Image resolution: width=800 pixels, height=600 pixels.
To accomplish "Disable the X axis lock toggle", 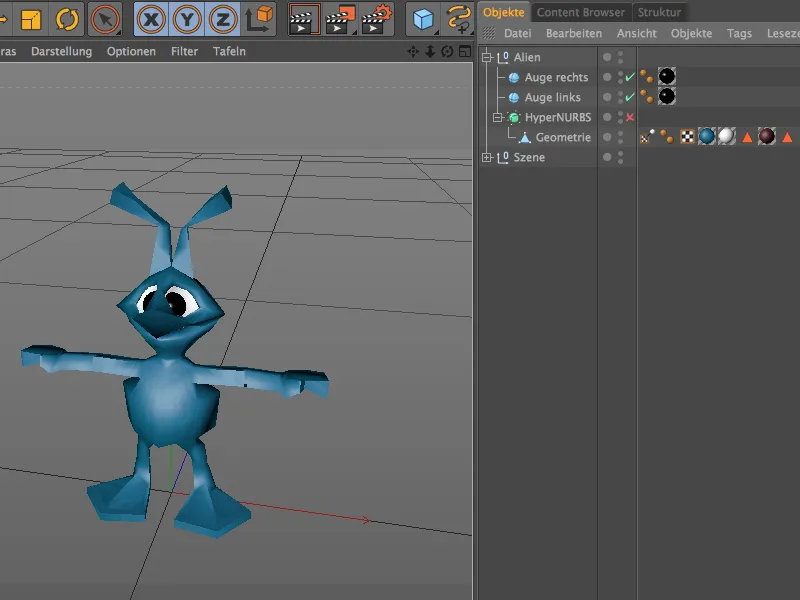I will [x=149, y=17].
